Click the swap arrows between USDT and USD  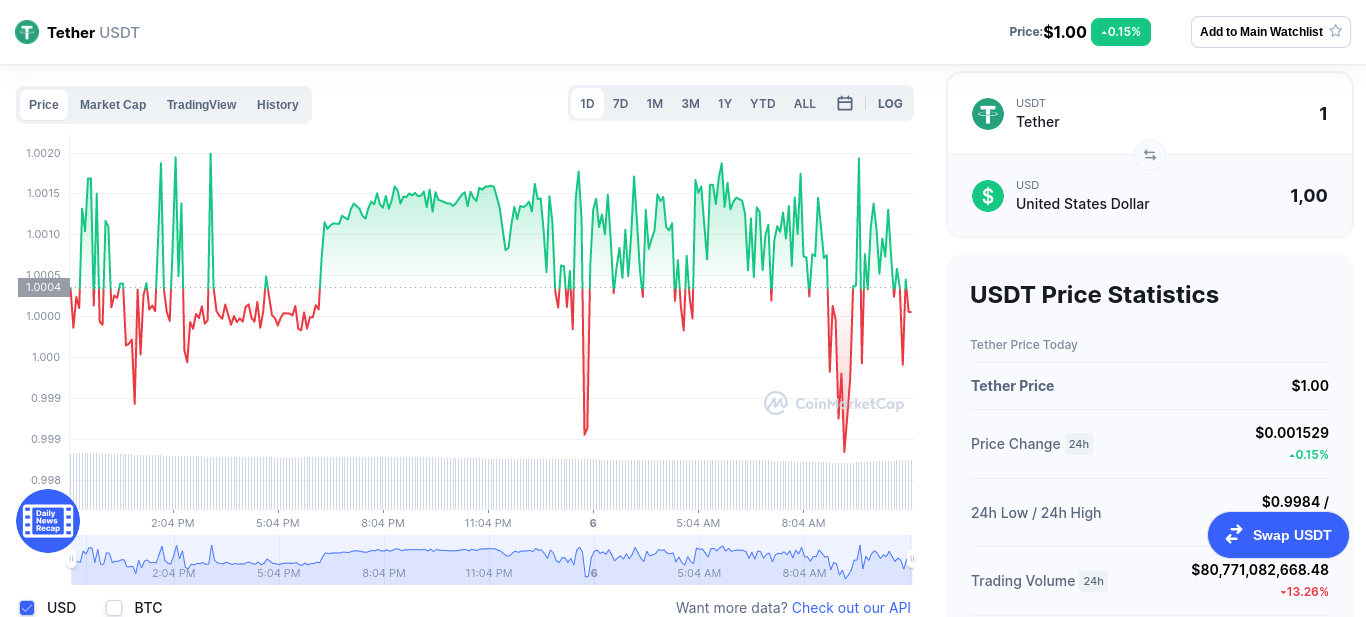(x=1150, y=155)
